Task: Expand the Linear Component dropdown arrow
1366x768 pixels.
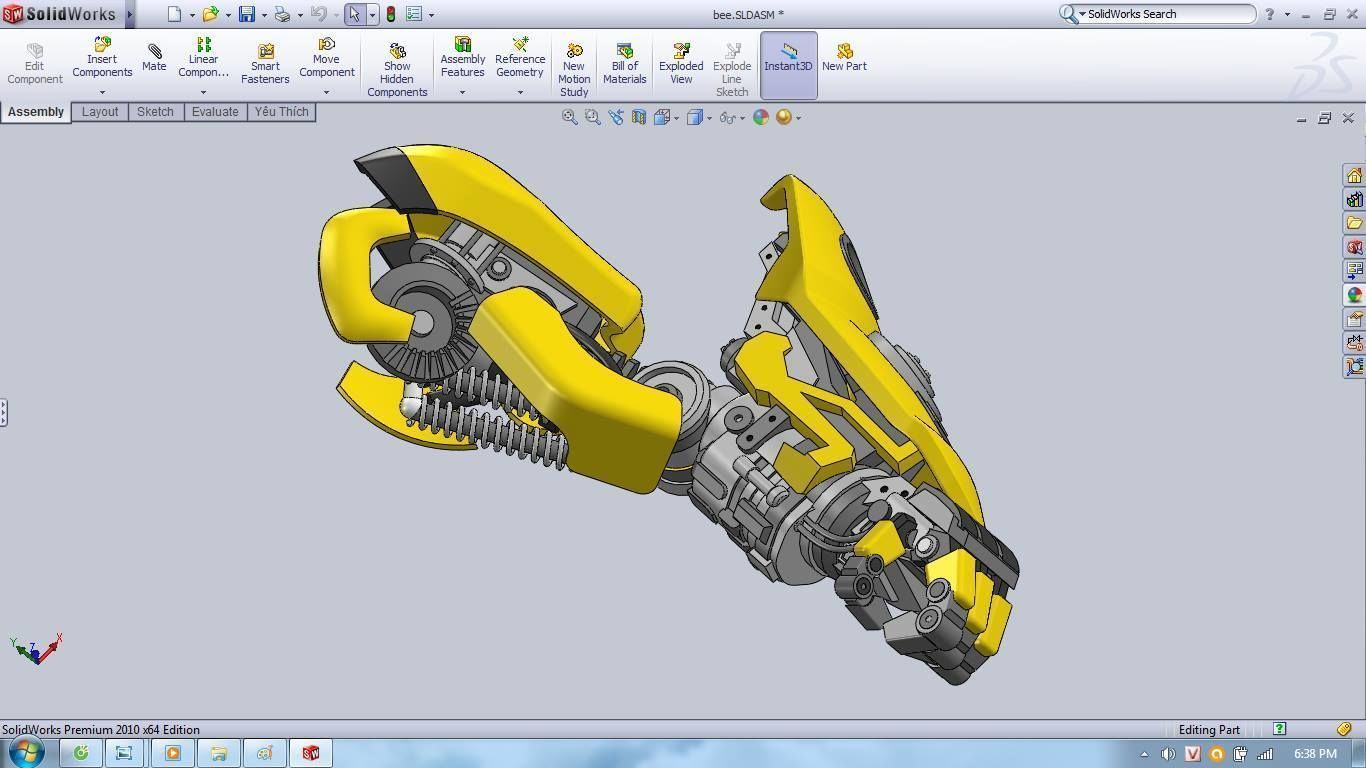Action: [x=203, y=93]
